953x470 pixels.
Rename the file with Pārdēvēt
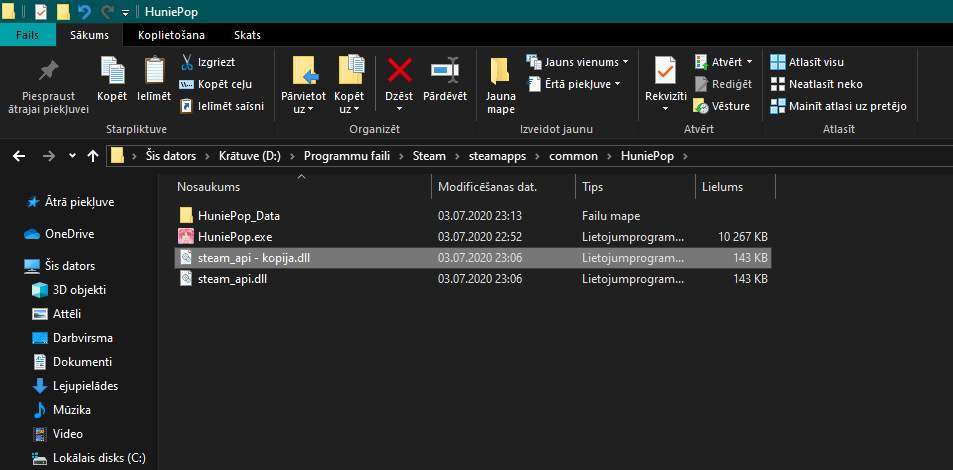pyautogui.click(x=445, y=80)
